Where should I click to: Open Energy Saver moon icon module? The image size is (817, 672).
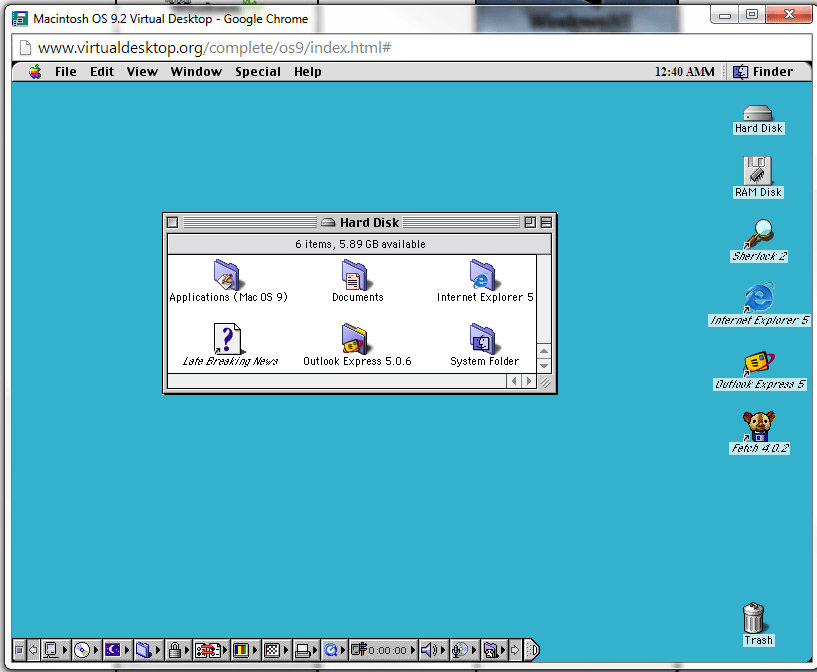pos(113,650)
